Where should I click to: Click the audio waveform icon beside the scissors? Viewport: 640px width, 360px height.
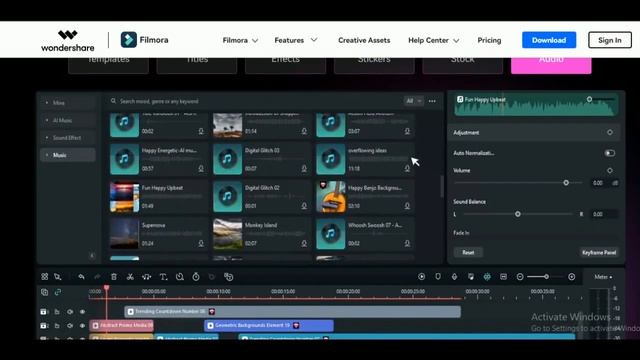pyautogui.click(x=147, y=277)
